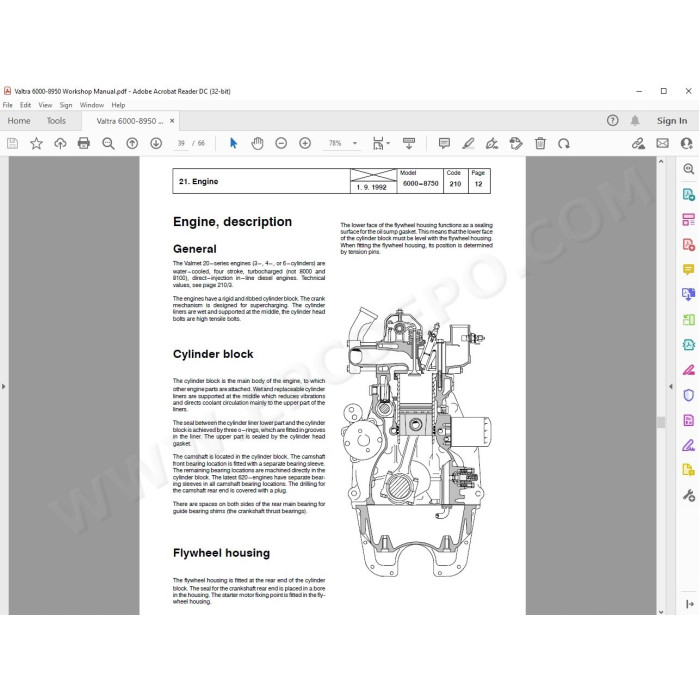This screenshot has height=700, width=700.
Task: Open Compress PDF tool in right pane
Action: coord(688,344)
